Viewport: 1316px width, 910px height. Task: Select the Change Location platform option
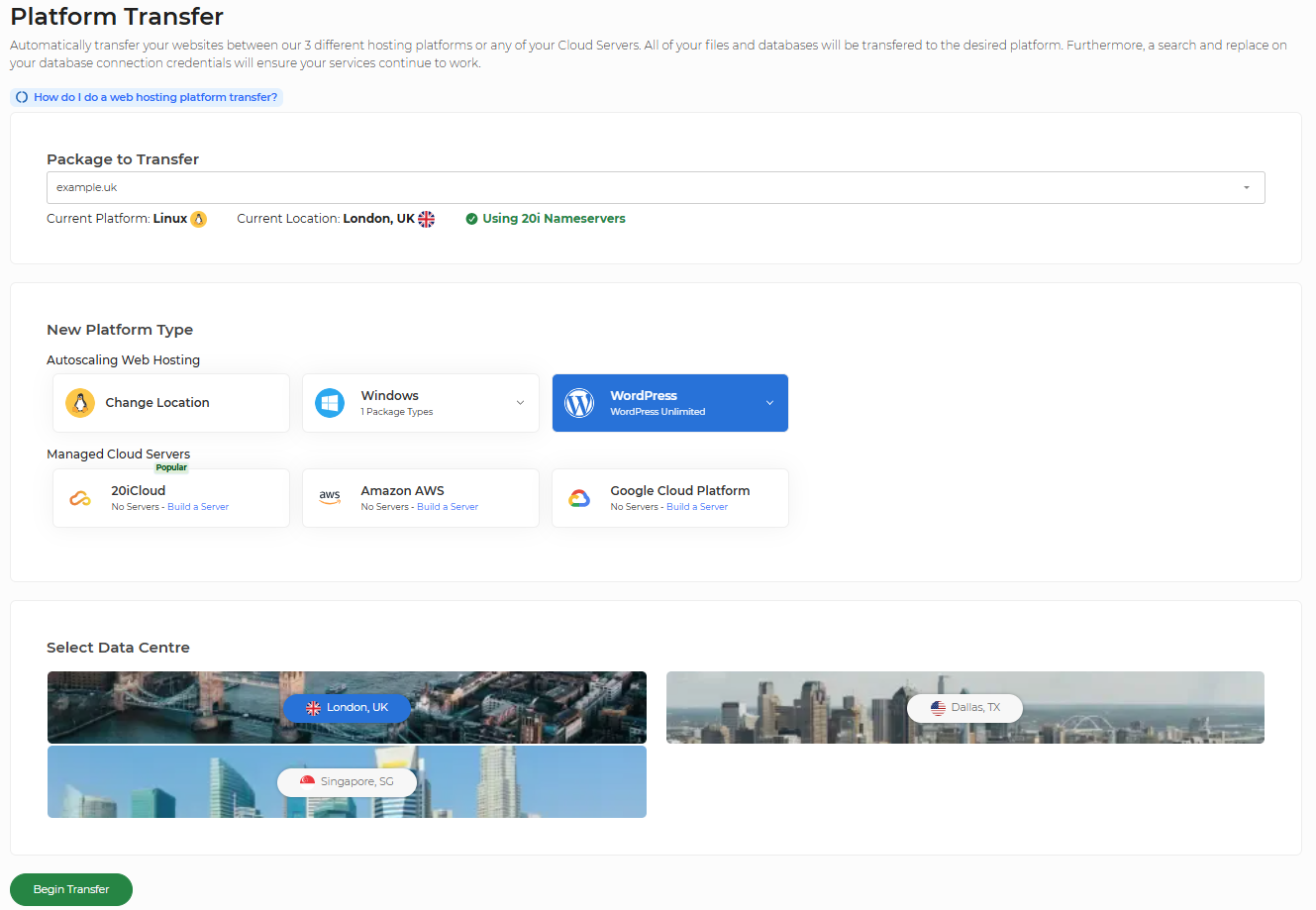[x=171, y=403]
